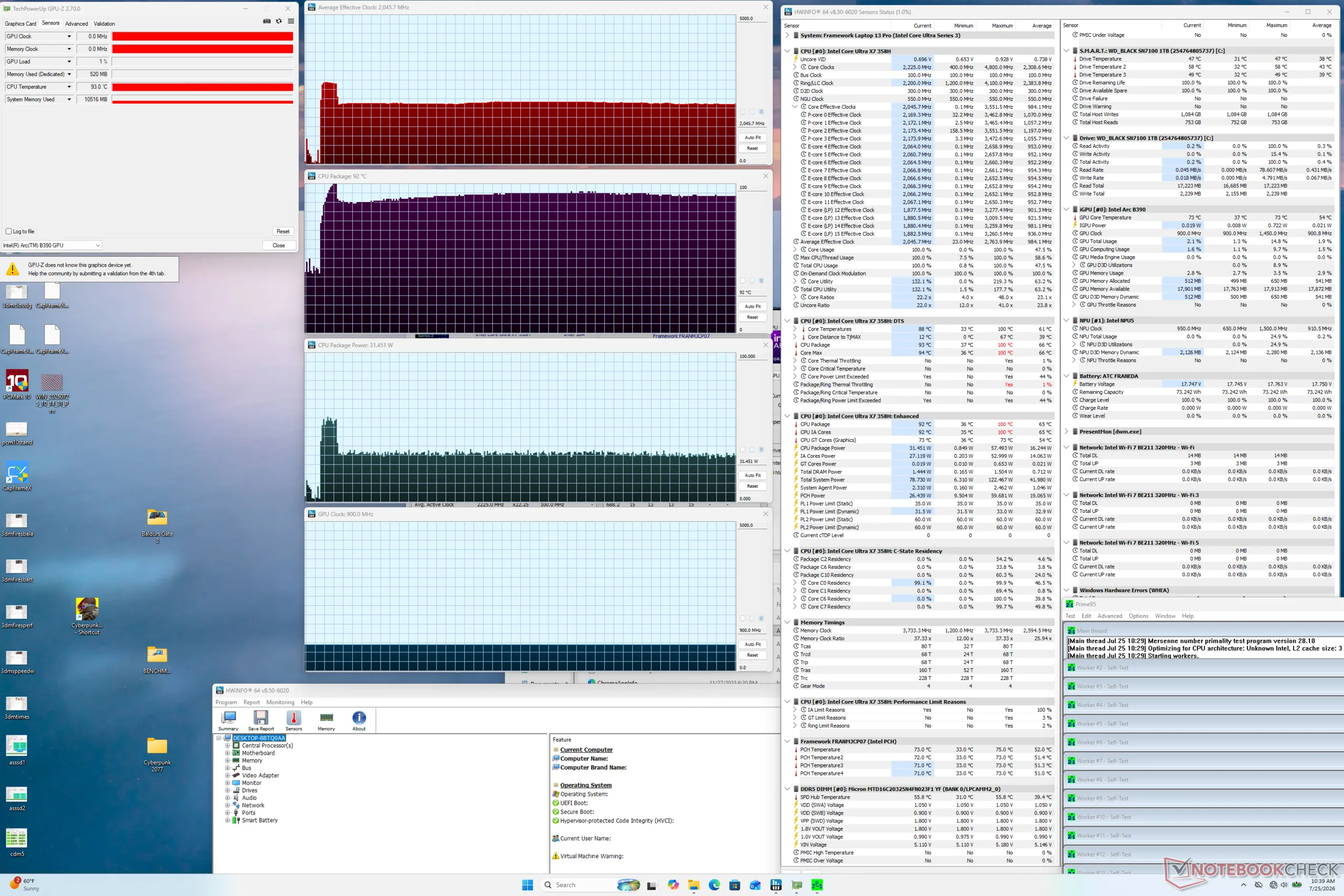Select the DESKTOP-88TQ0AA tree root

[259, 737]
